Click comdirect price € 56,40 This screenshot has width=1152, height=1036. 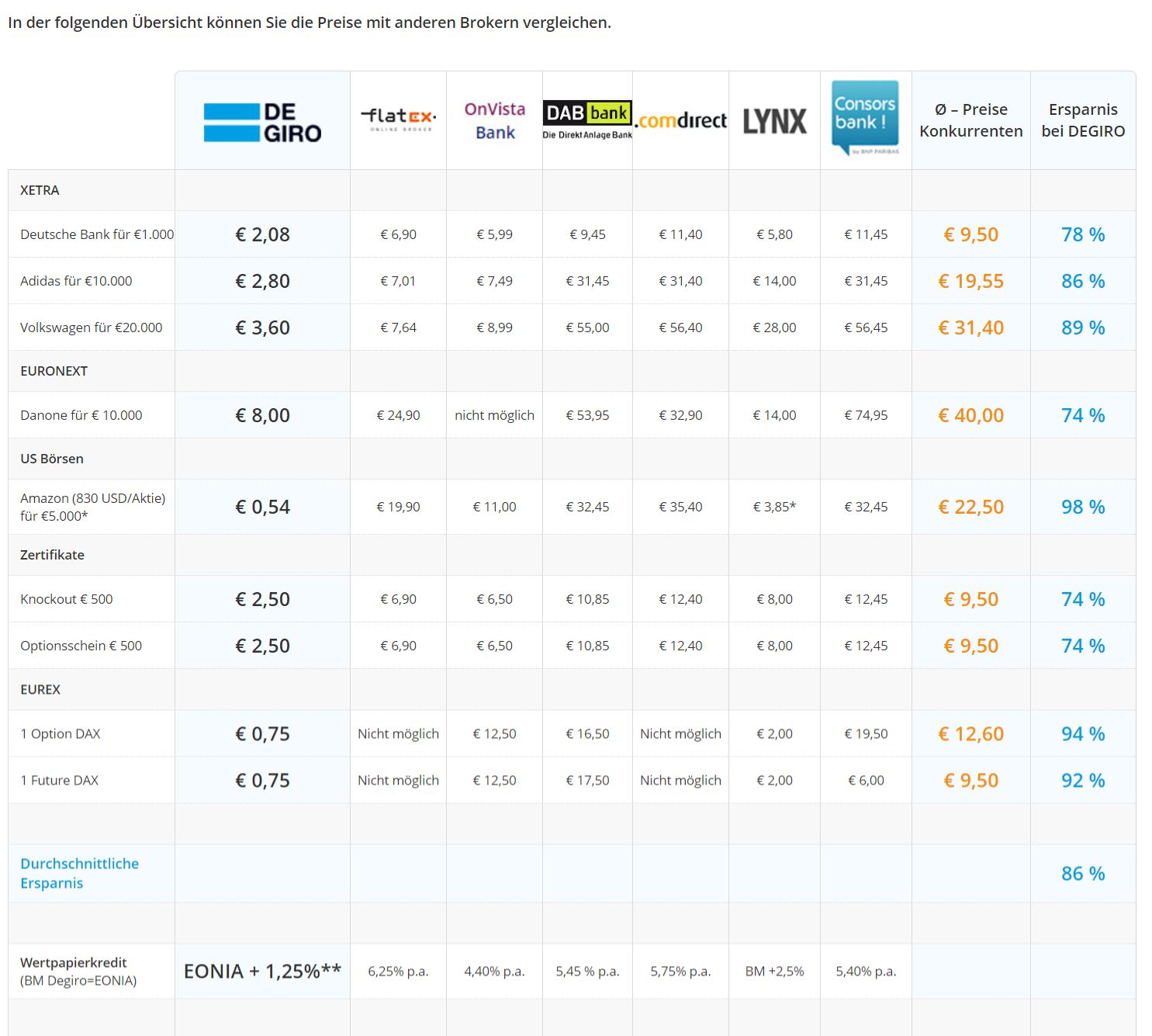(x=680, y=327)
